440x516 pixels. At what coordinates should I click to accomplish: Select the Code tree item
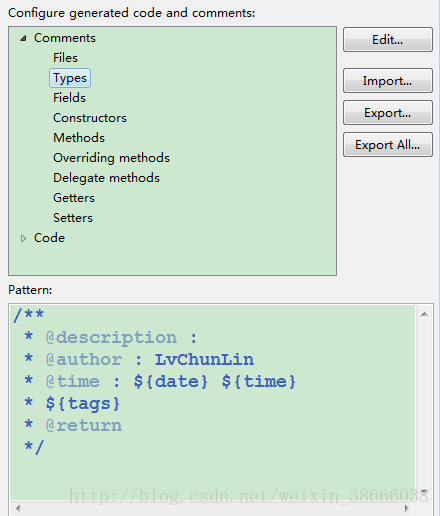49,238
